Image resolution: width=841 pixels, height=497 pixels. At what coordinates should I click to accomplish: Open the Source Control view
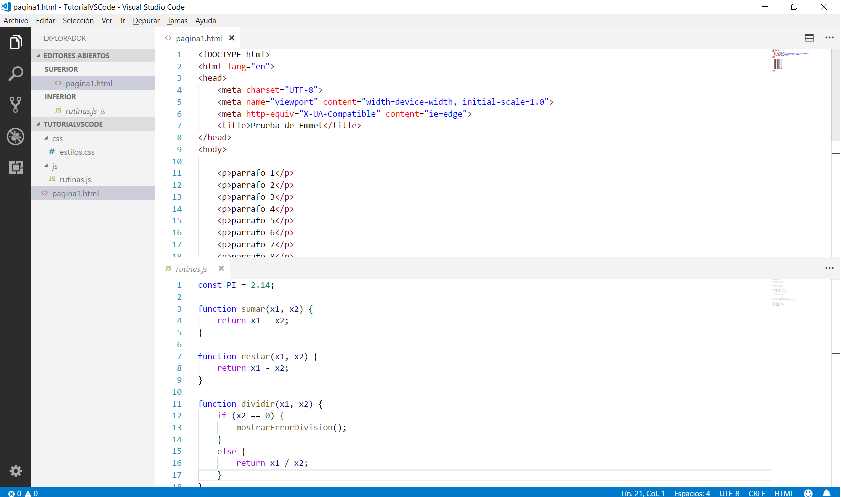coord(16,105)
